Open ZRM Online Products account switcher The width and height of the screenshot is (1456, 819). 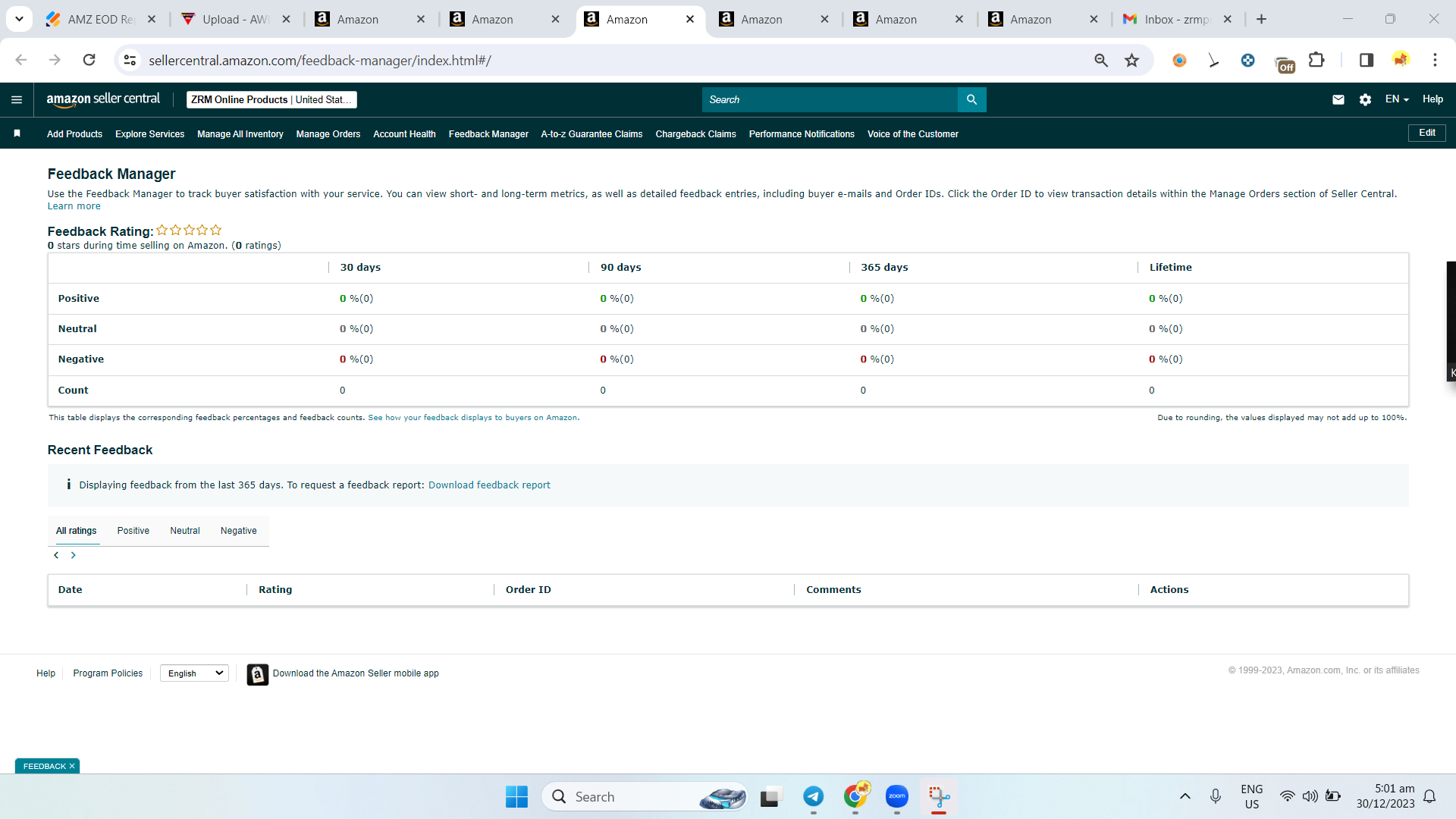coord(271,99)
